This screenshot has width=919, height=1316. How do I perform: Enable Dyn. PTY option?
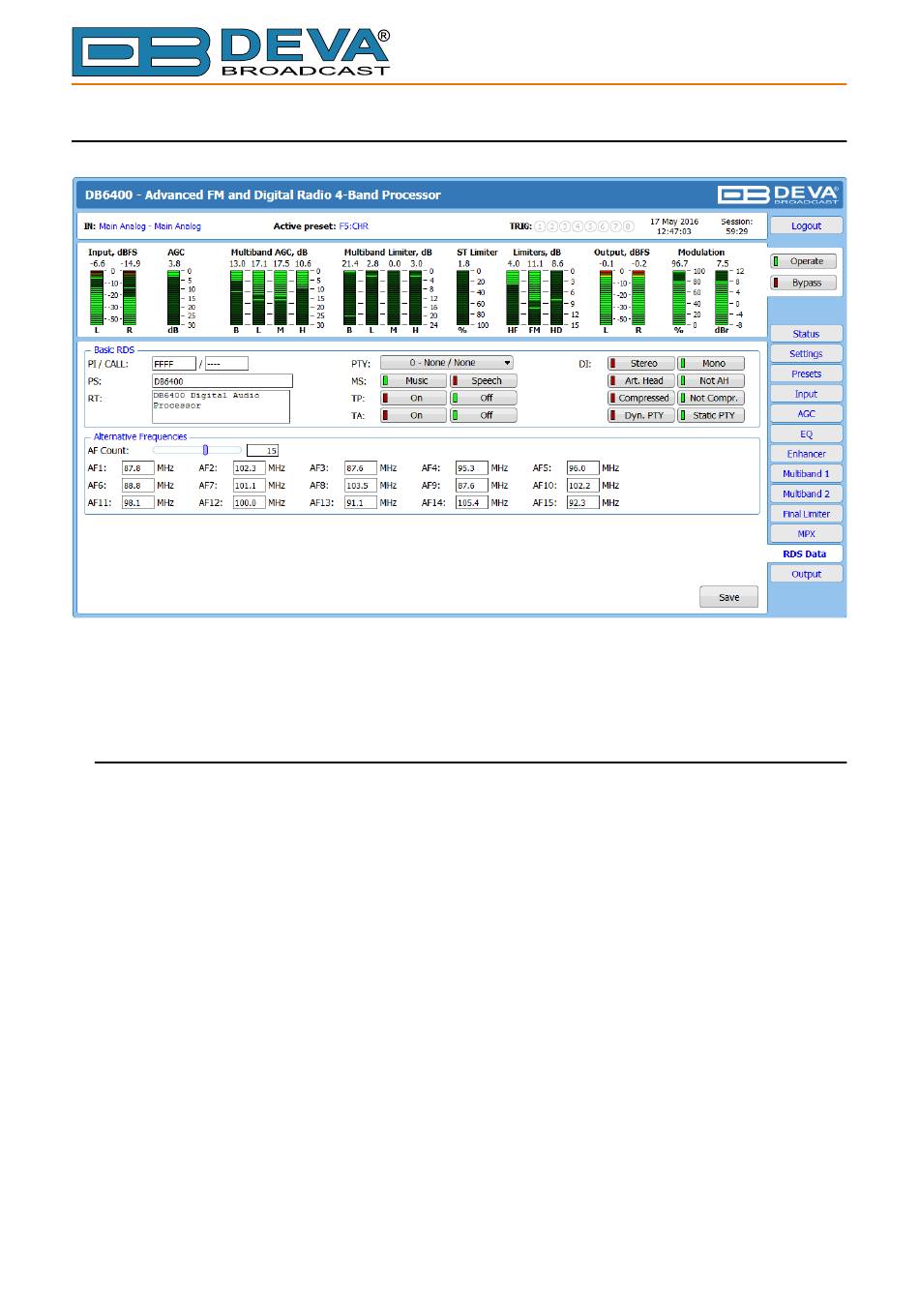tap(640, 415)
